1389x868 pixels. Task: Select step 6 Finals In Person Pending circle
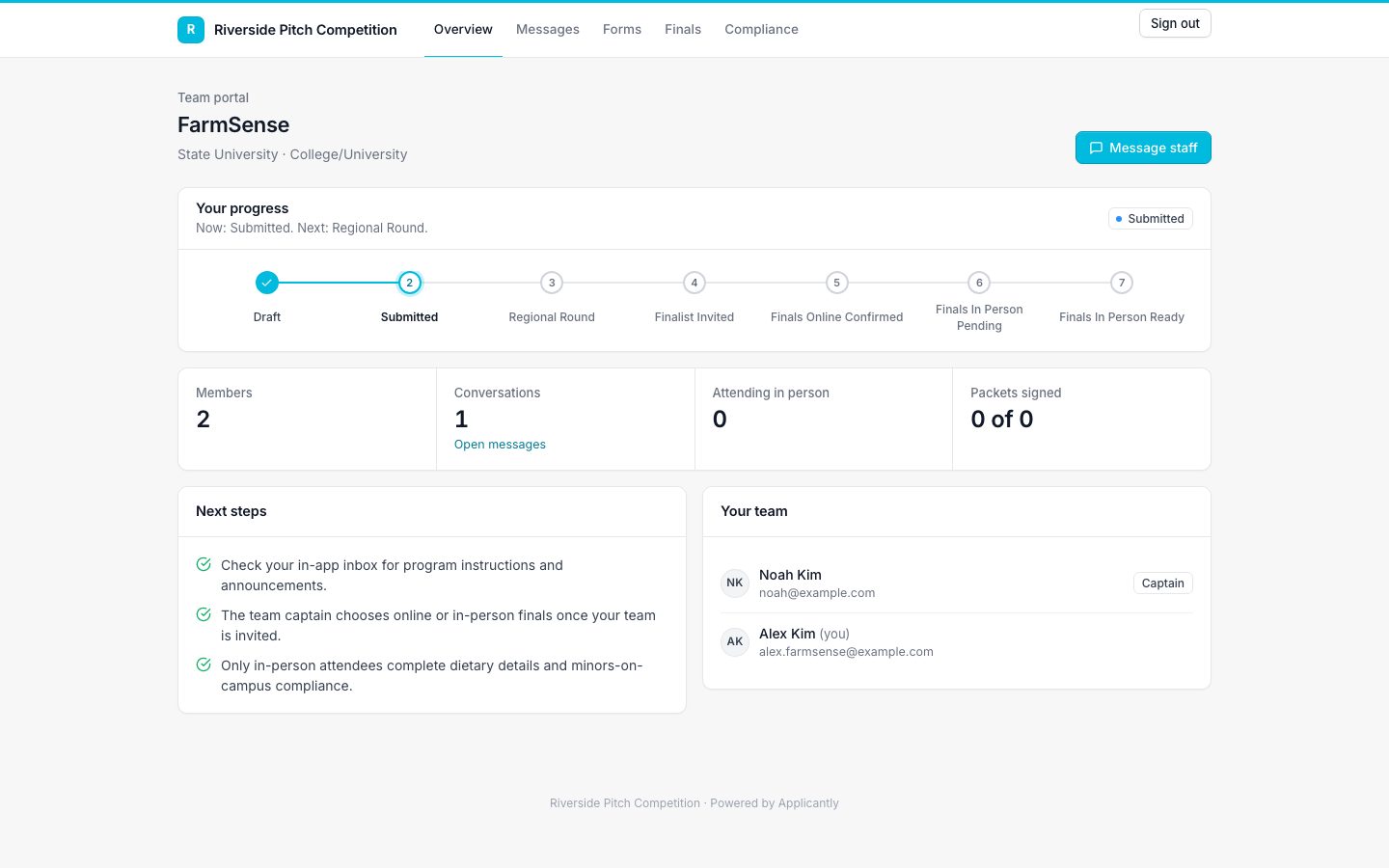[979, 283]
